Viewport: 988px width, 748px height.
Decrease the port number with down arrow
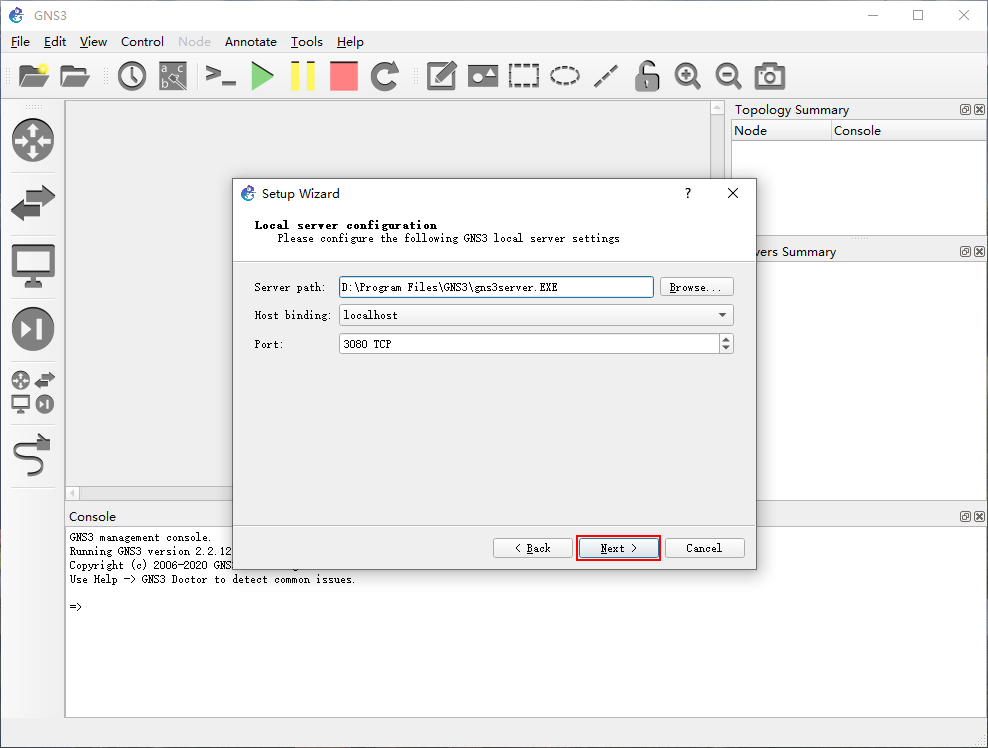click(x=727, y=348)
